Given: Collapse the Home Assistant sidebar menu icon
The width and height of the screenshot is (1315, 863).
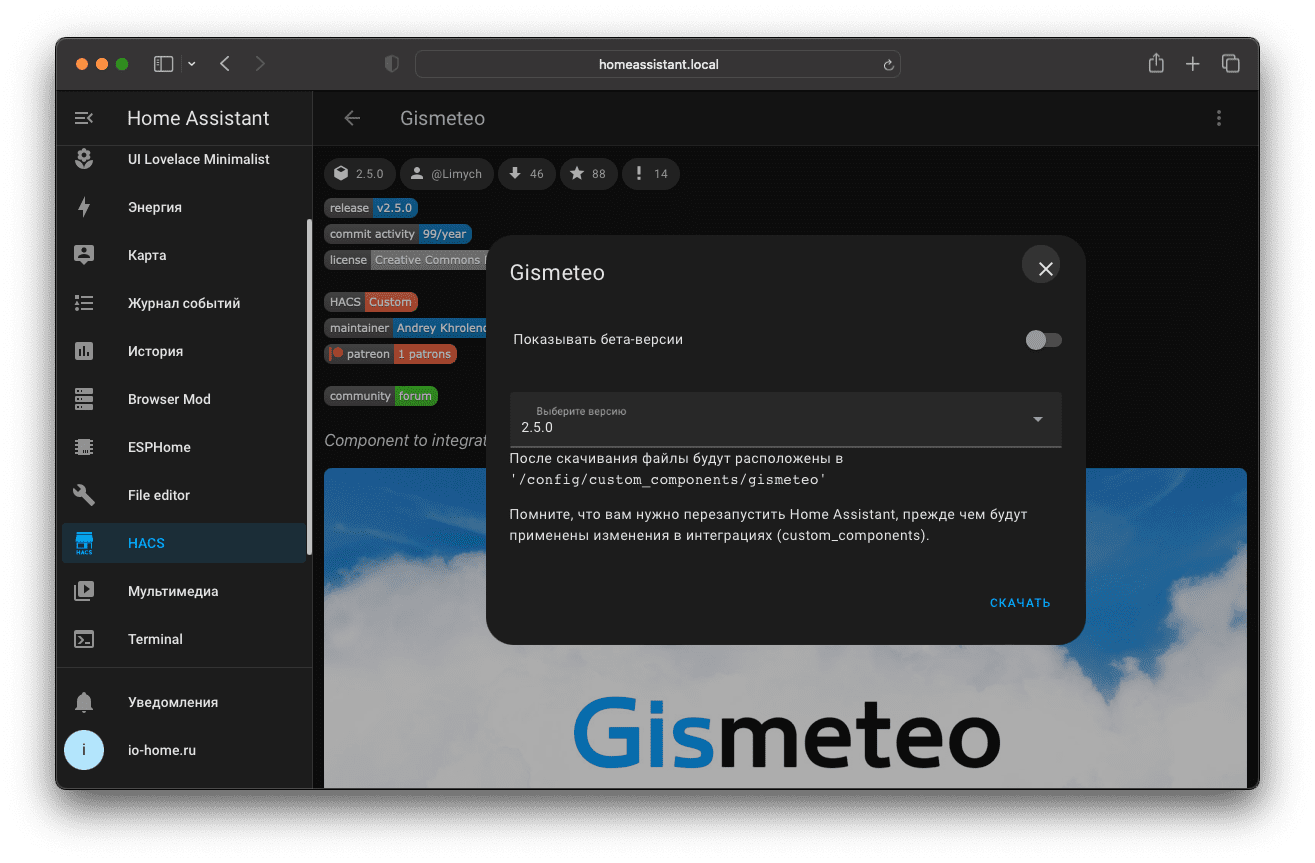Looking at the screenshot, I should coord(84,118).
